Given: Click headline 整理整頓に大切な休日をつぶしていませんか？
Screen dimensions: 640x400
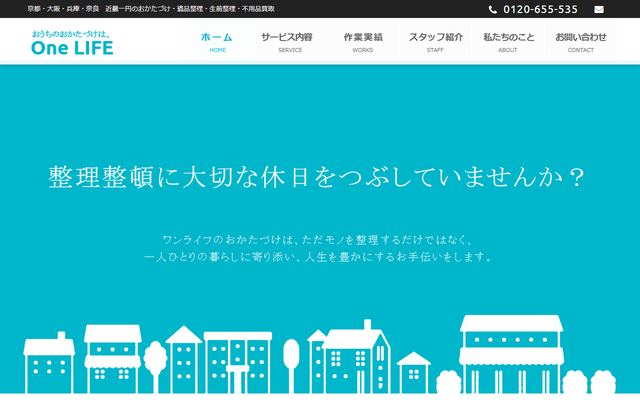Looking at the screenshot, I should (x=317, y=177).
